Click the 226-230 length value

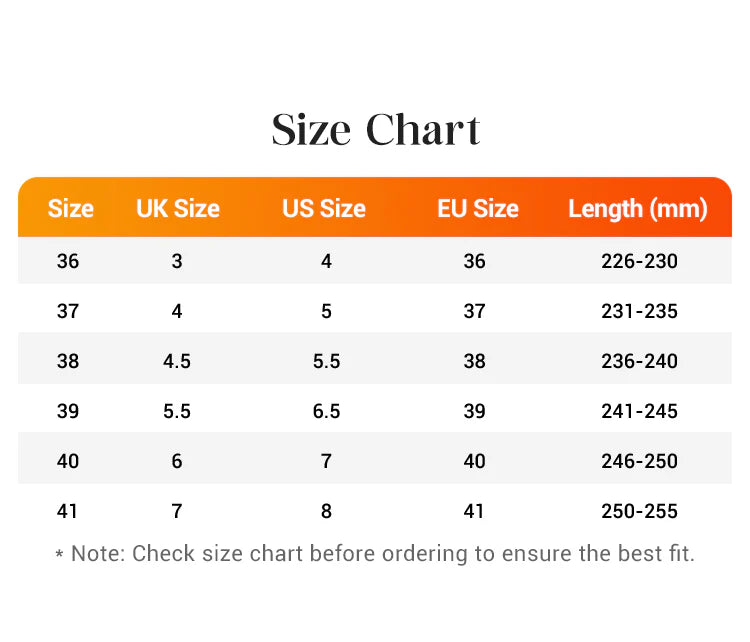tap(640, 261)
